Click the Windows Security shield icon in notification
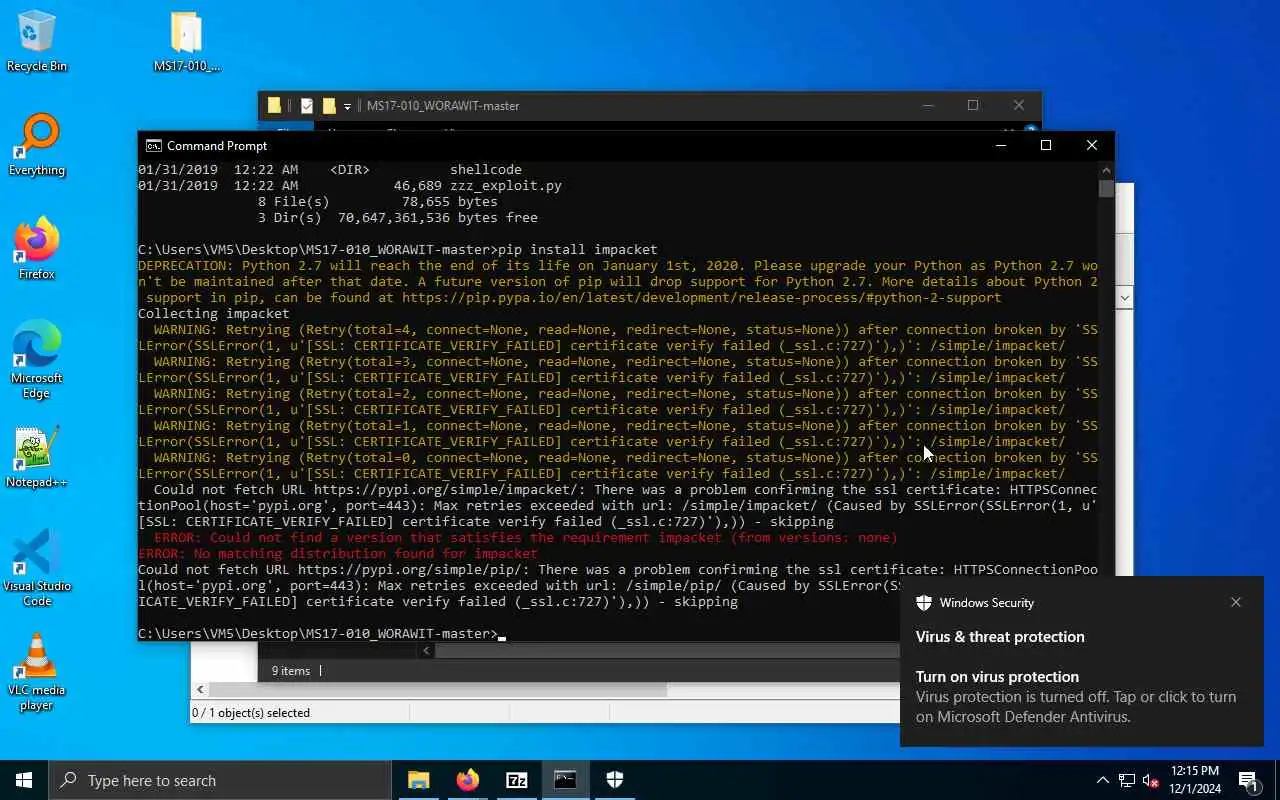This screenshot has width=1280, height=800. click(x=924, y=603)
